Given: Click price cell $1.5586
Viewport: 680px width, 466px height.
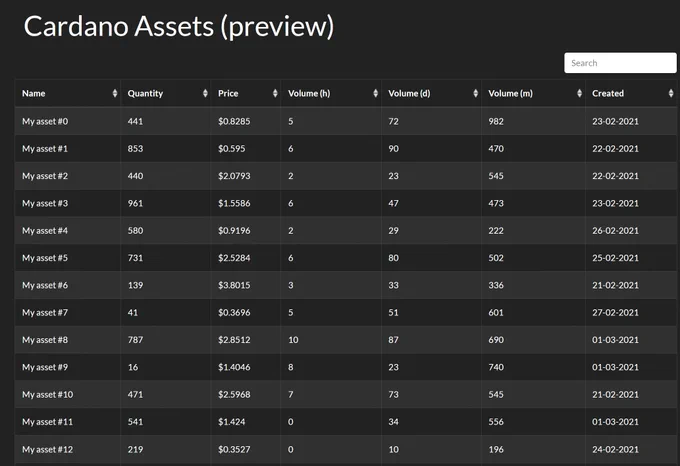Looking at the screenshot, I should coord(234,203).
